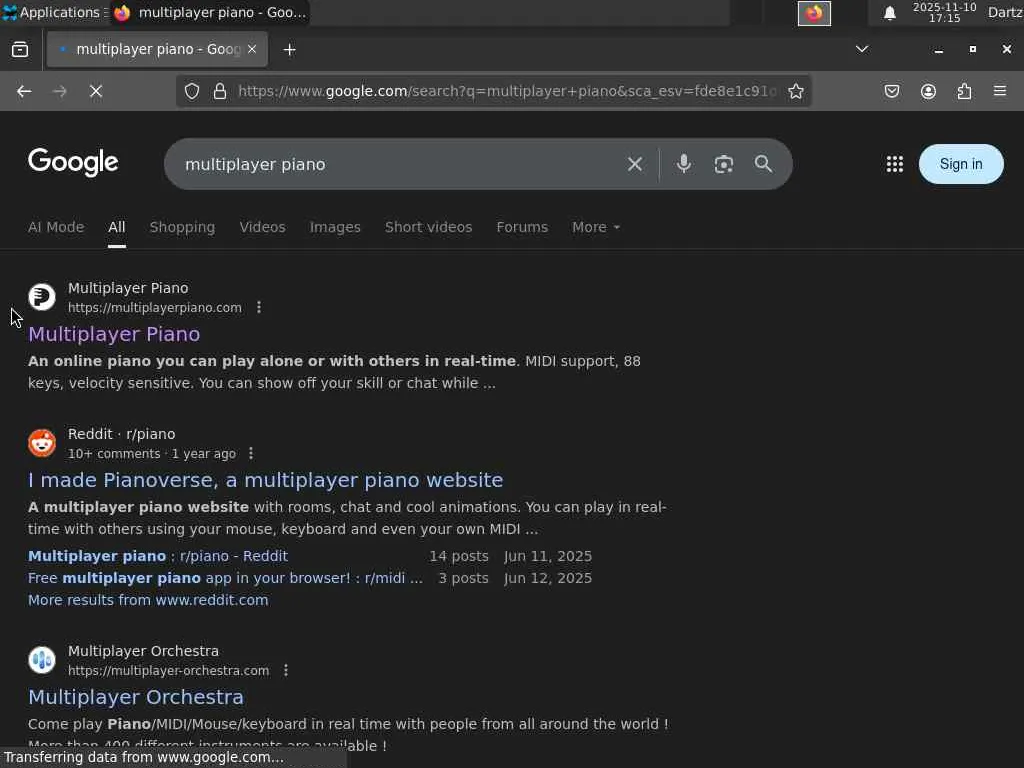Open the Firefox account icon
Image resolution: width=1024 pixels, height=768 pixels.
click(928, 91)
